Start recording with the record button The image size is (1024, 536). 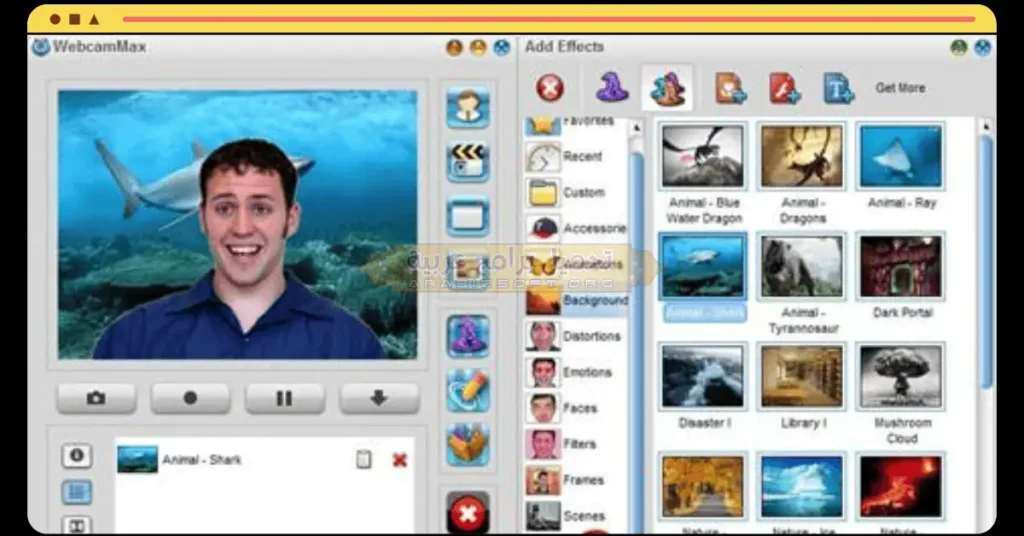pos(190,398)
